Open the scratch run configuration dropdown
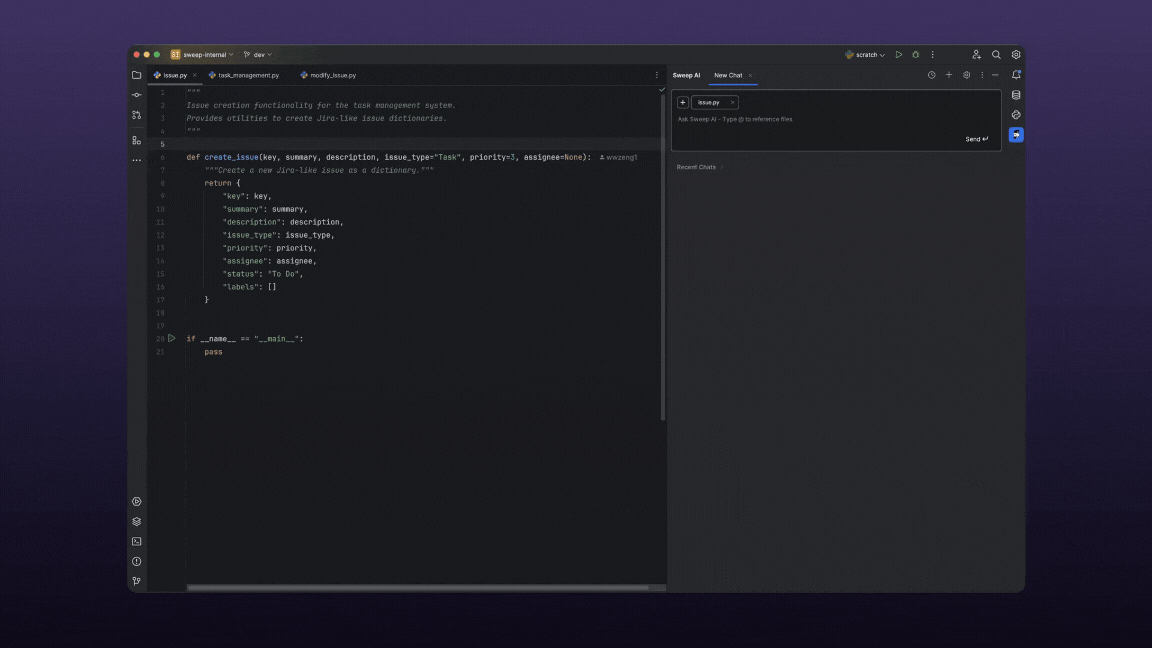This screenshot has width=1152, height=648. [x=865, y=54]
